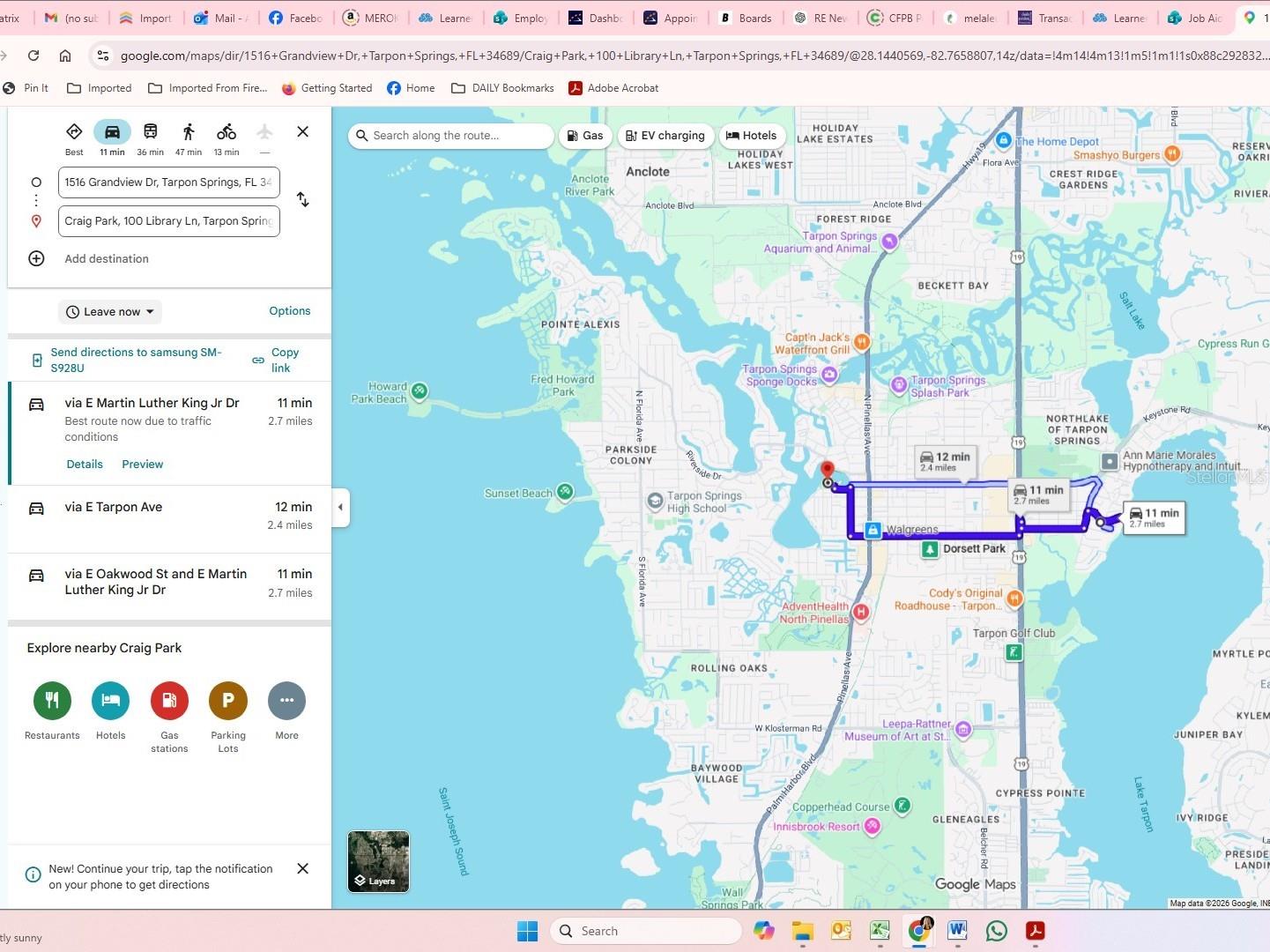Image resolution: width=1270 pixels, height=952 pixels.
Task: Reverse starting point and destination
Action: [x=302, y=200]
